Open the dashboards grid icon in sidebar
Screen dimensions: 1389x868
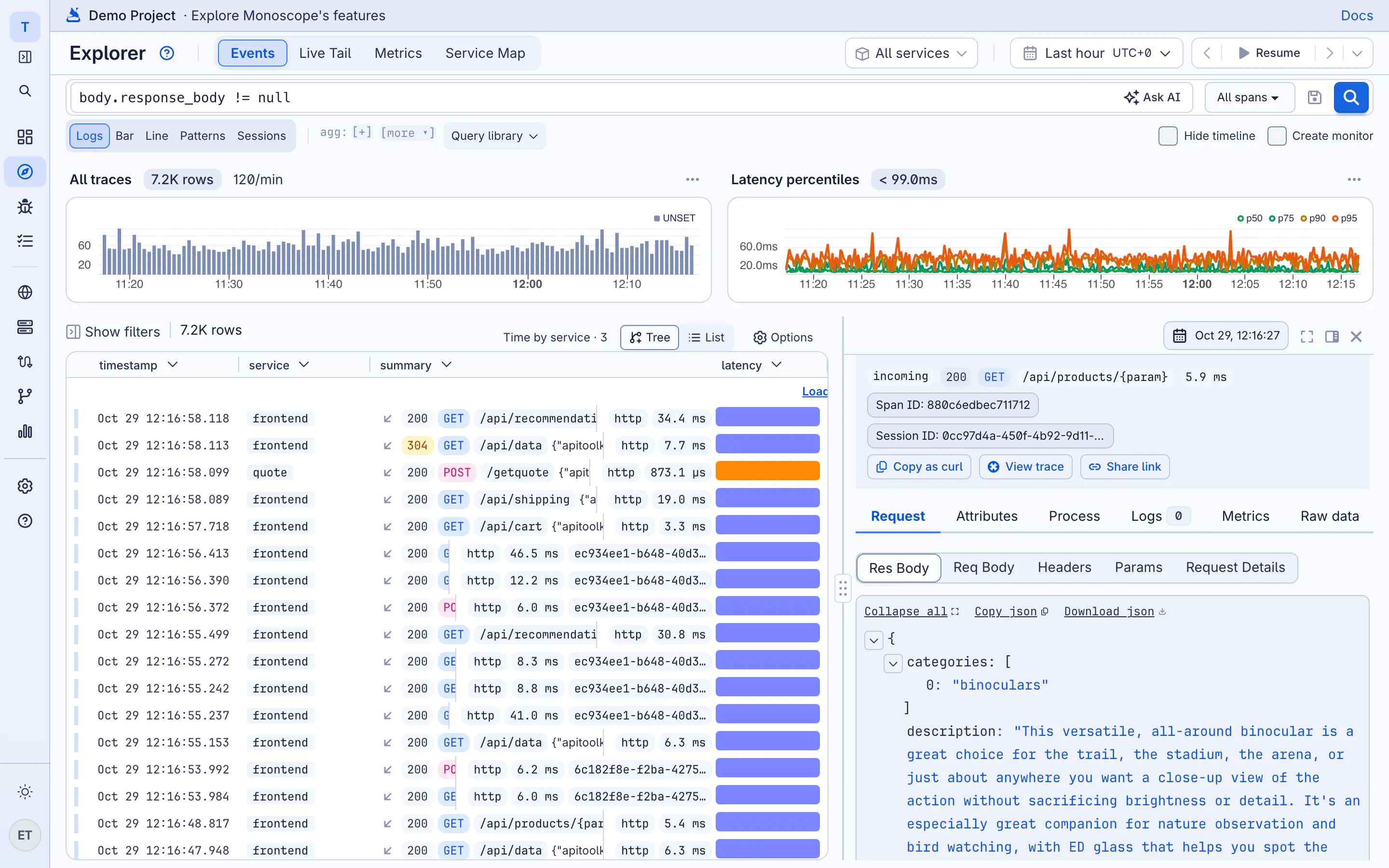25,136
